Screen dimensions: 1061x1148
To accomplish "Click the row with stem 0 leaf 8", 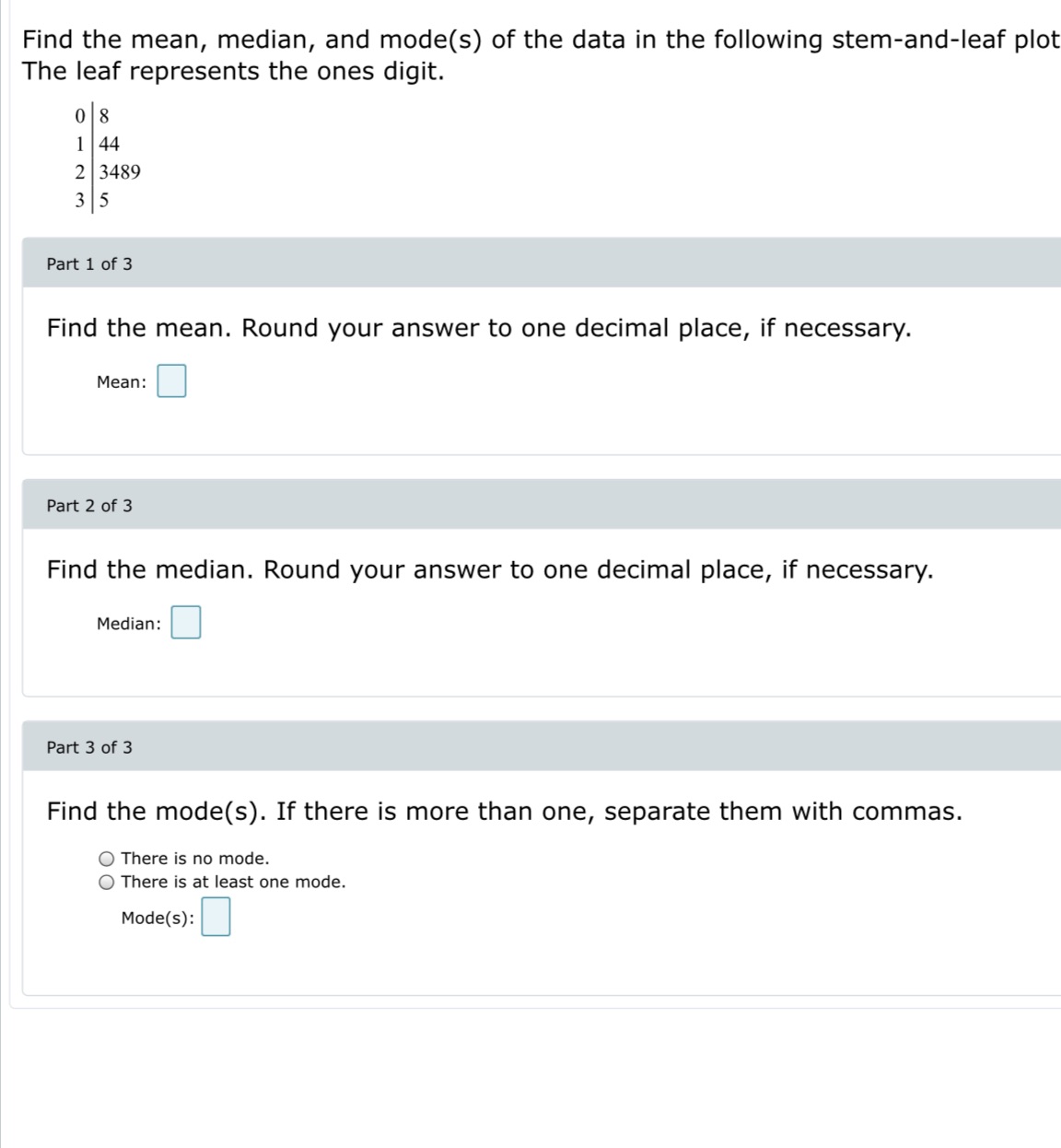I will click(92, 114).
